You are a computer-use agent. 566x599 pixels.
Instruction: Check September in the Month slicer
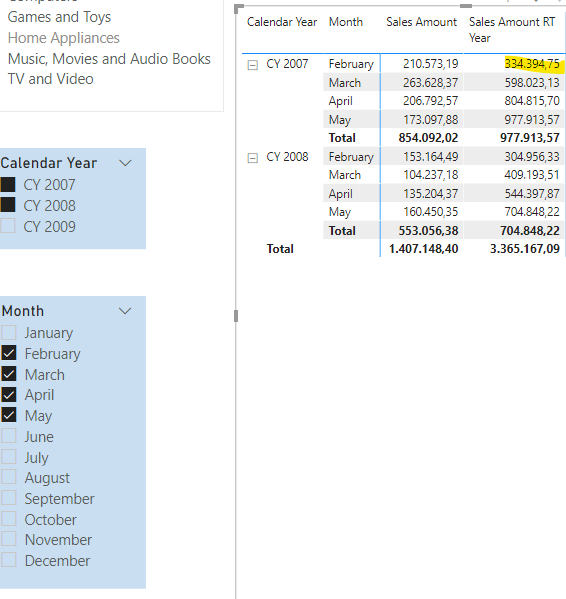[9, 498]
